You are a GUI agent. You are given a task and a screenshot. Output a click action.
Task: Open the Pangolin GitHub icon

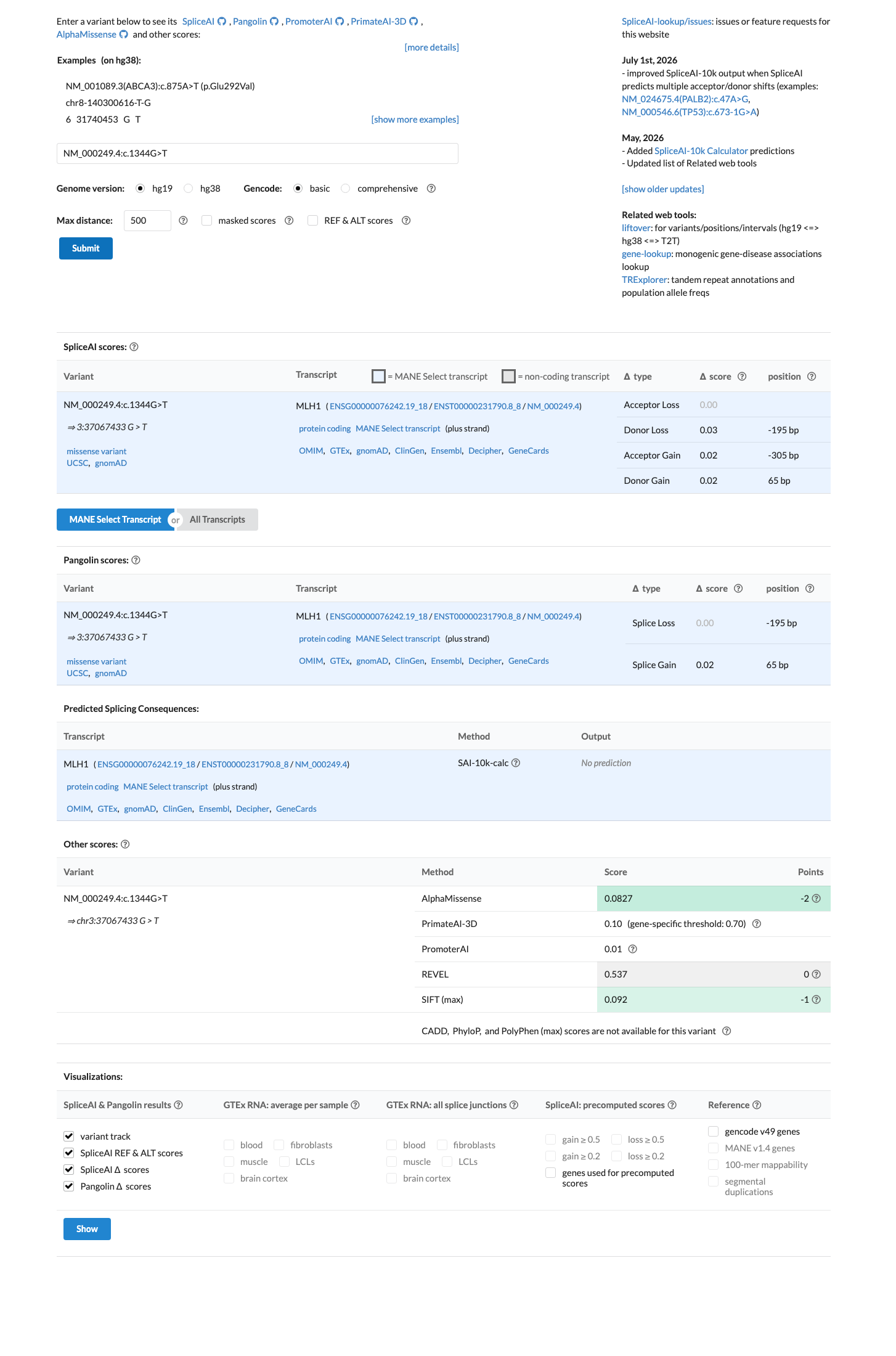[x=274, y=22]
